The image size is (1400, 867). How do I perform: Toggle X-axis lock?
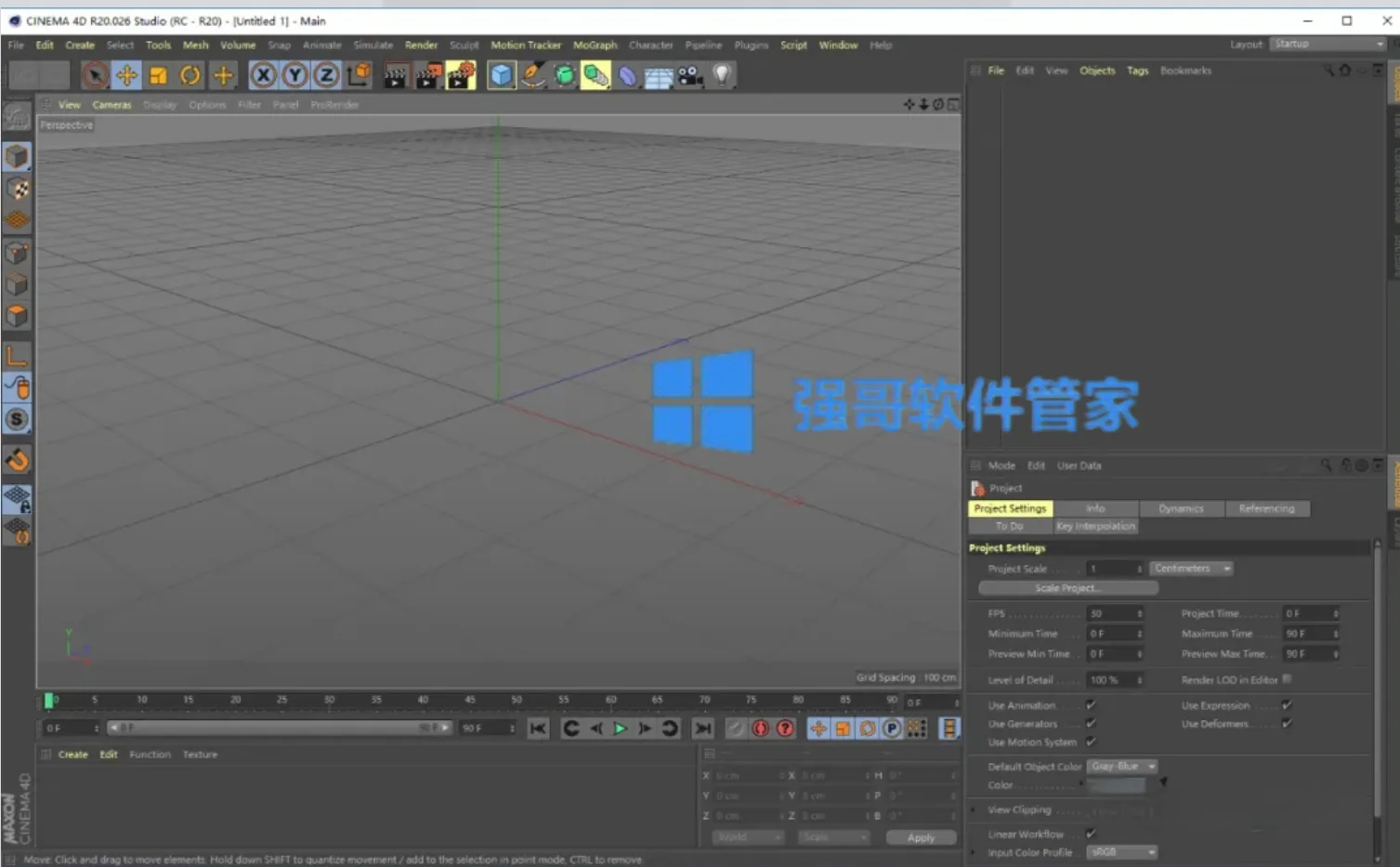264,75
